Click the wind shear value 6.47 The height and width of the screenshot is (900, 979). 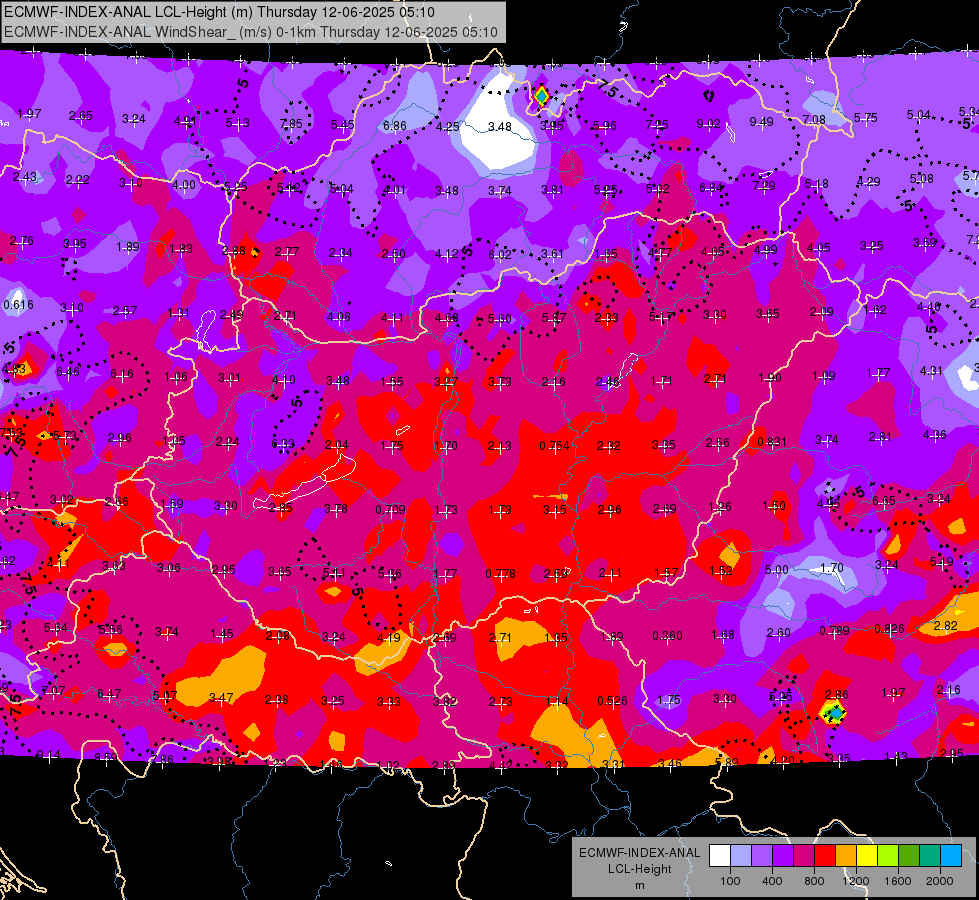pos(109,694)
